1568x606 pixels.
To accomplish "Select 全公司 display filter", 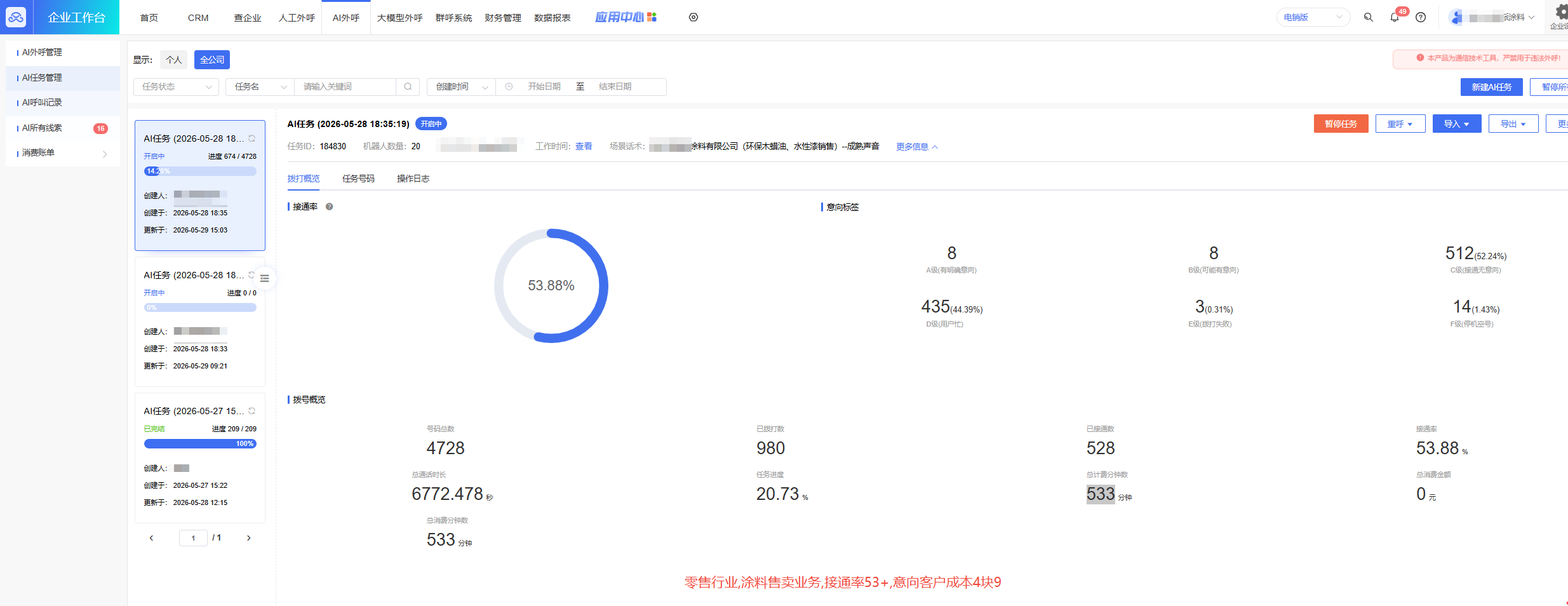I will [212, 60].
